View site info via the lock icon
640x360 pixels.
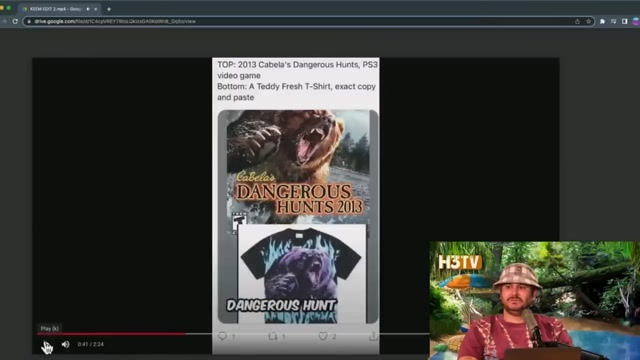click(29, 21)
